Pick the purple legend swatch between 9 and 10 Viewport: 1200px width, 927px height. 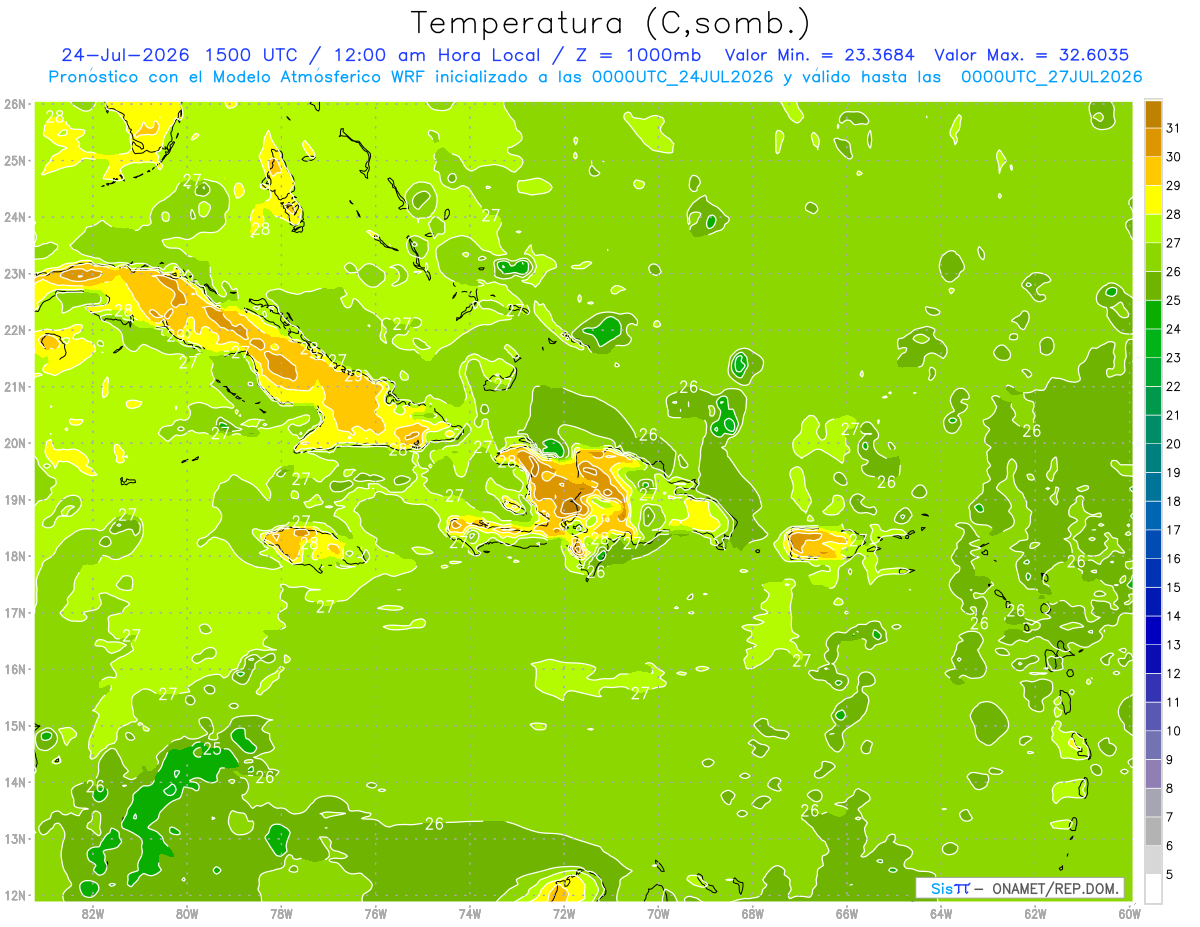pos(1153,745)
